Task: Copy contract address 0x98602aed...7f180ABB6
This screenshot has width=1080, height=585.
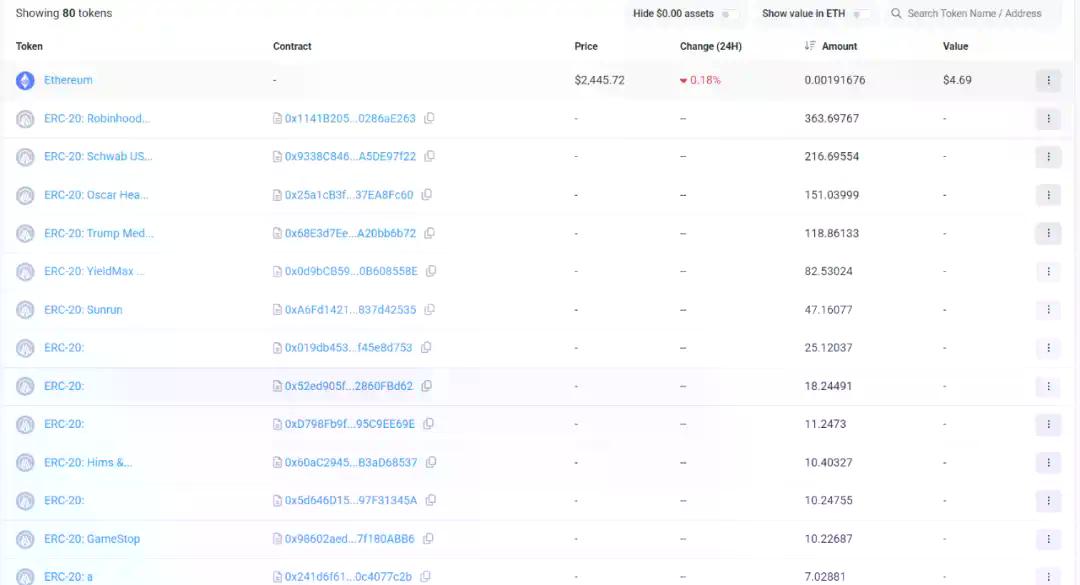Action: tap(428, 539)
